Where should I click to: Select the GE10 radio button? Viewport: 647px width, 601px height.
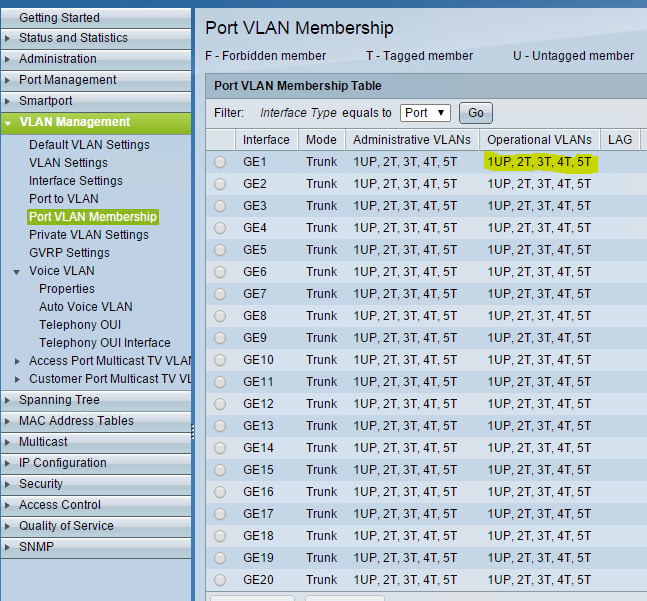click(x=220, y=360)
